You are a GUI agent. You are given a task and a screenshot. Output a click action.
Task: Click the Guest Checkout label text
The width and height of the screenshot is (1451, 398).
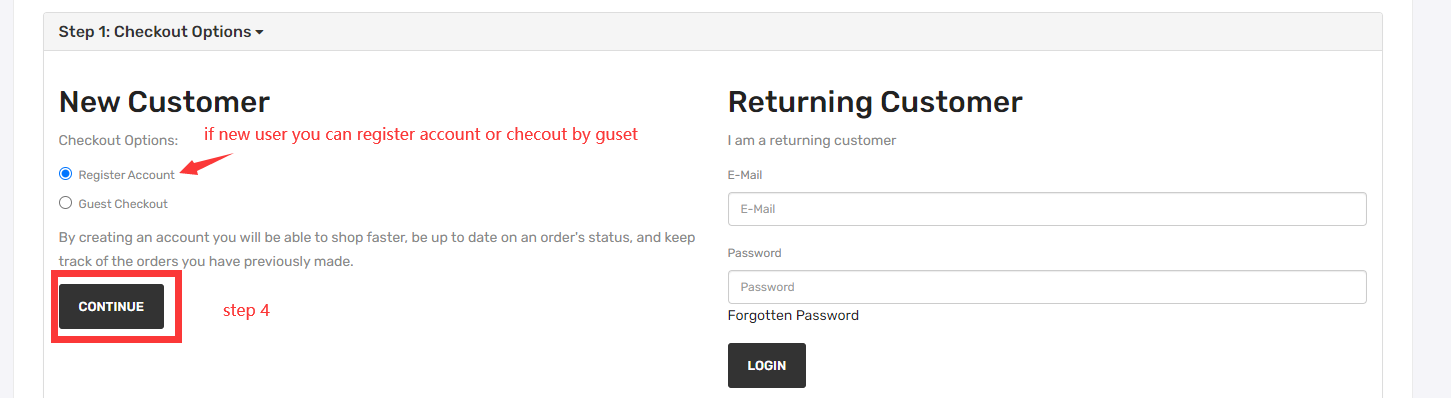pos(123,204)
